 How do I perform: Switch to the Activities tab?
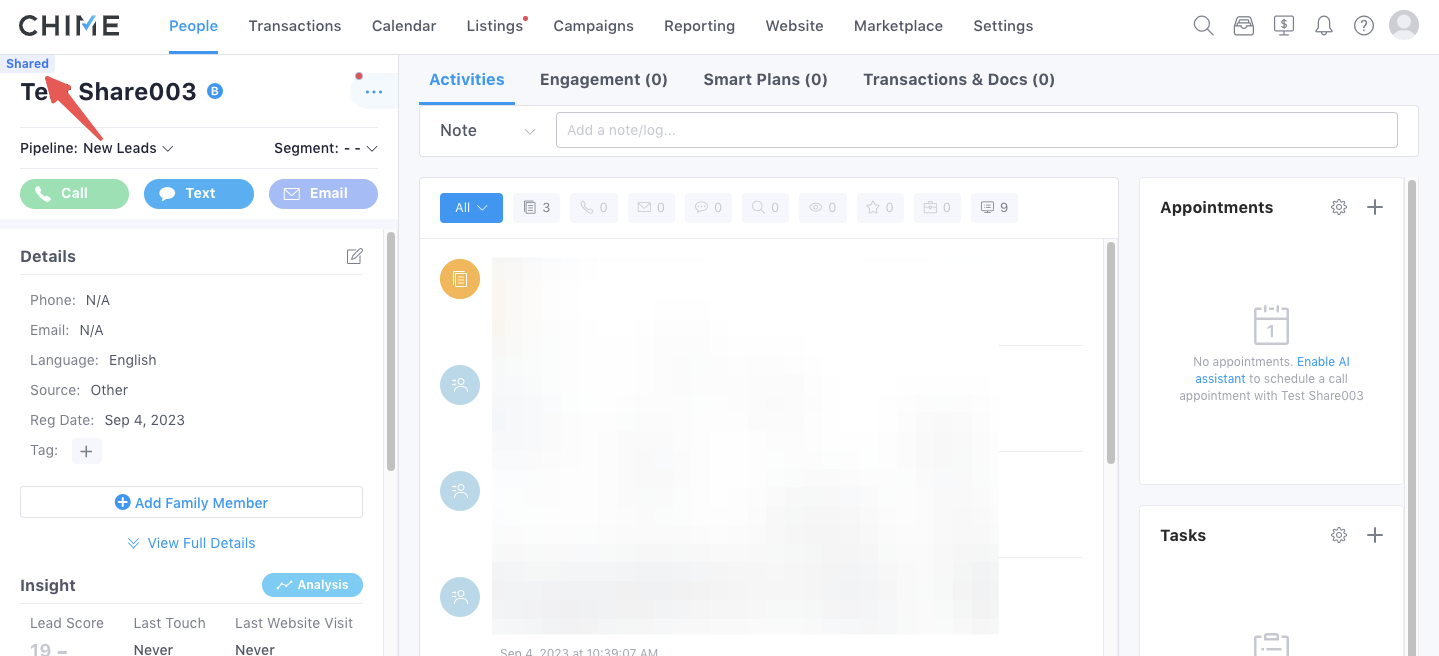pos(467,79)
